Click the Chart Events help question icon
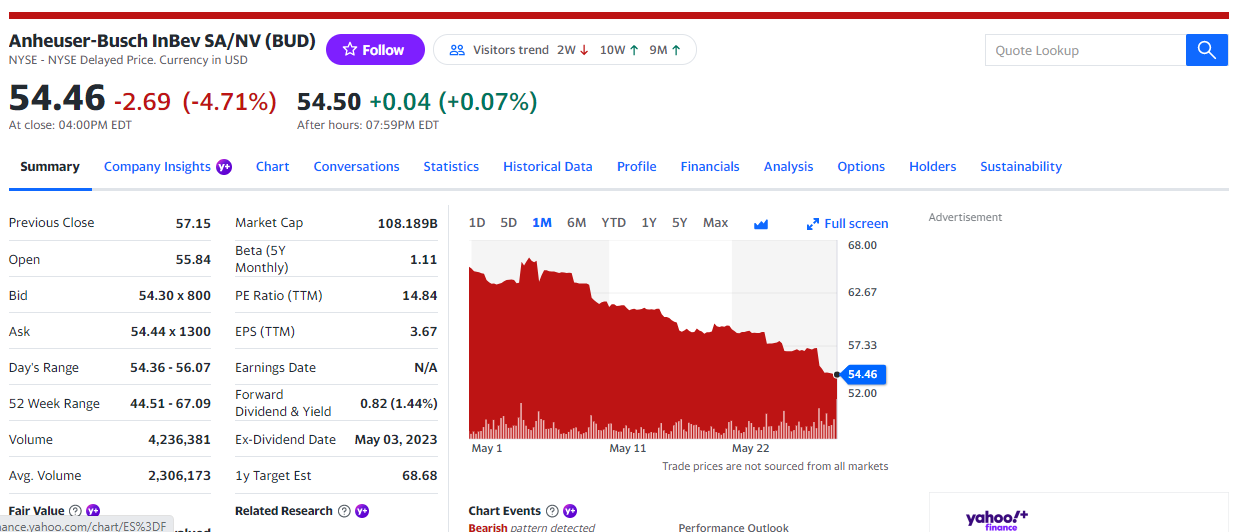Viewport: 1244px width, 532px height. [x=552, y=511]
